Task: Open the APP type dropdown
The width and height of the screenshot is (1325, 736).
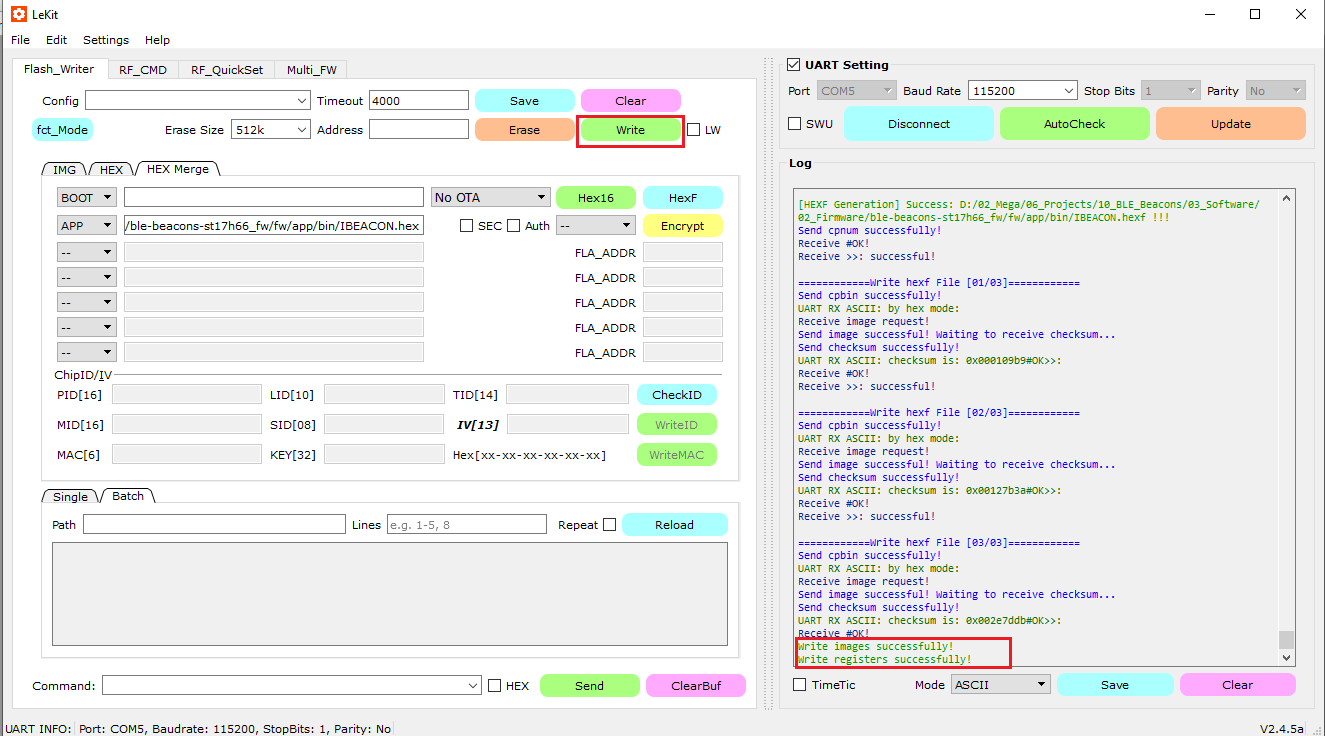Action: (86, 226)
